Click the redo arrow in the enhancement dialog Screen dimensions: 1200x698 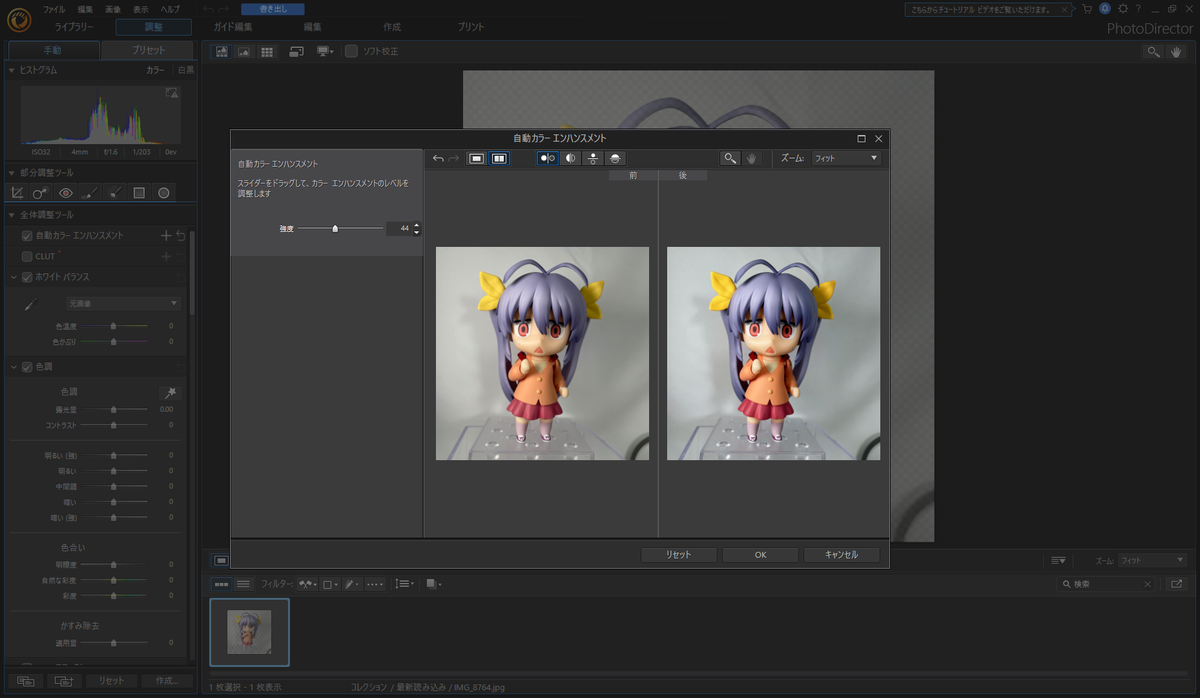coord(454,158)
